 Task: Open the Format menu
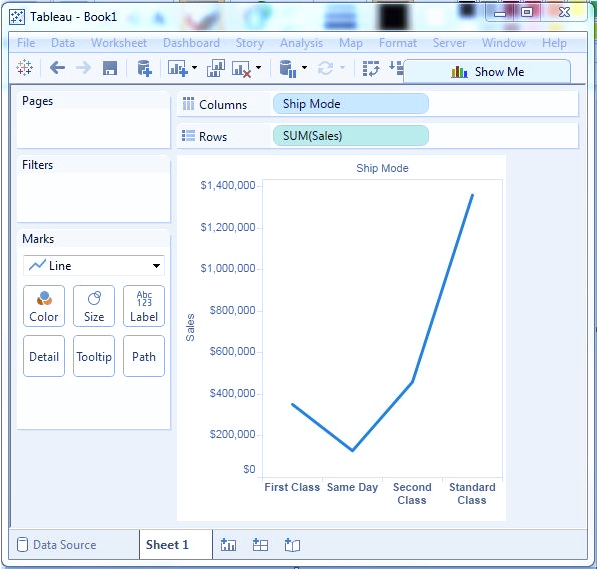398,43
